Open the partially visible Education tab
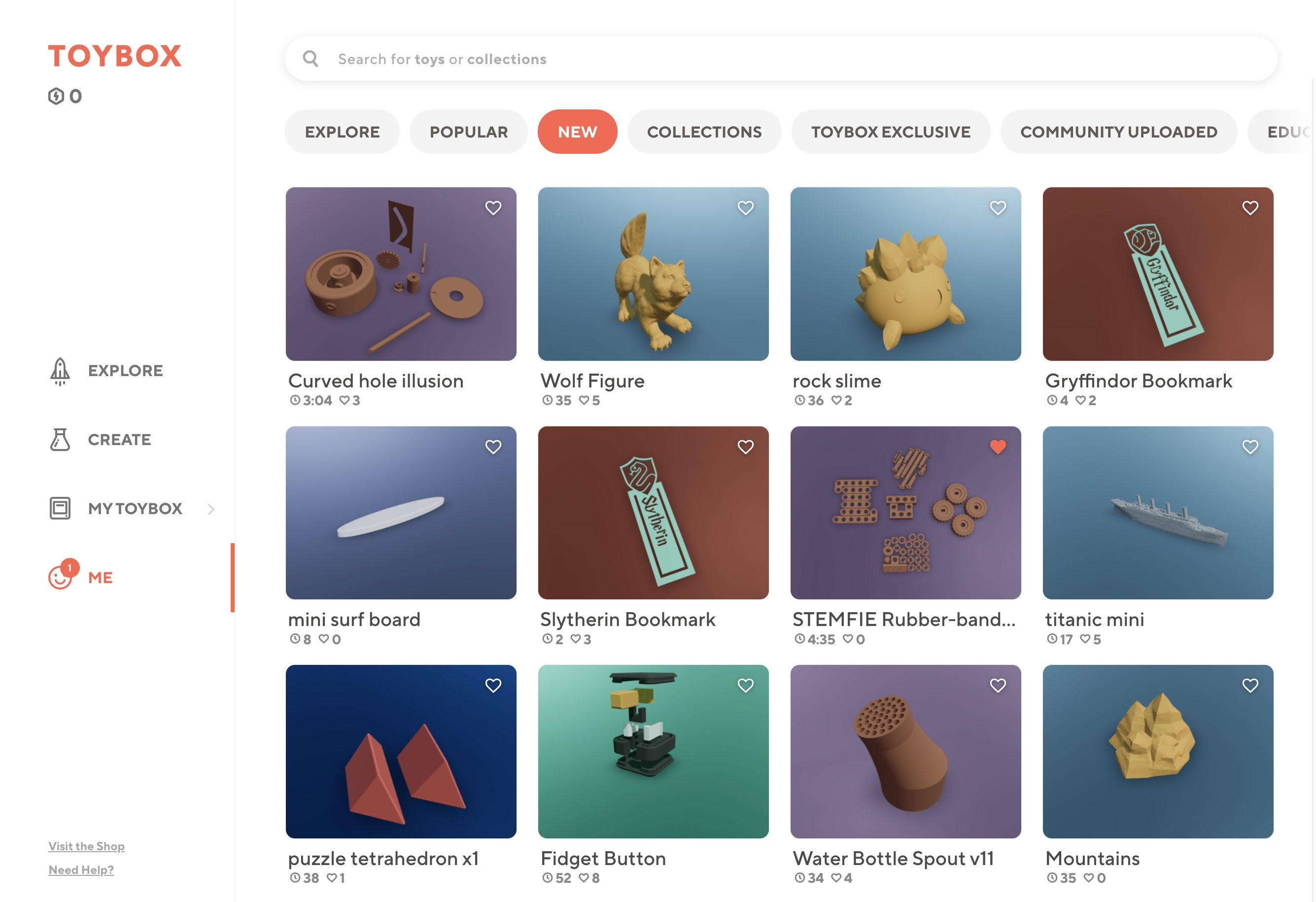The height and width of the screenshot is (902, 1316). click(x=1281, y=132)
